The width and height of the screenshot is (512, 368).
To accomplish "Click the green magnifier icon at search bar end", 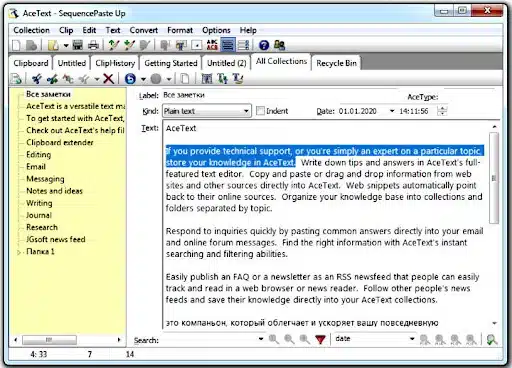I will [x=492, y=340].
